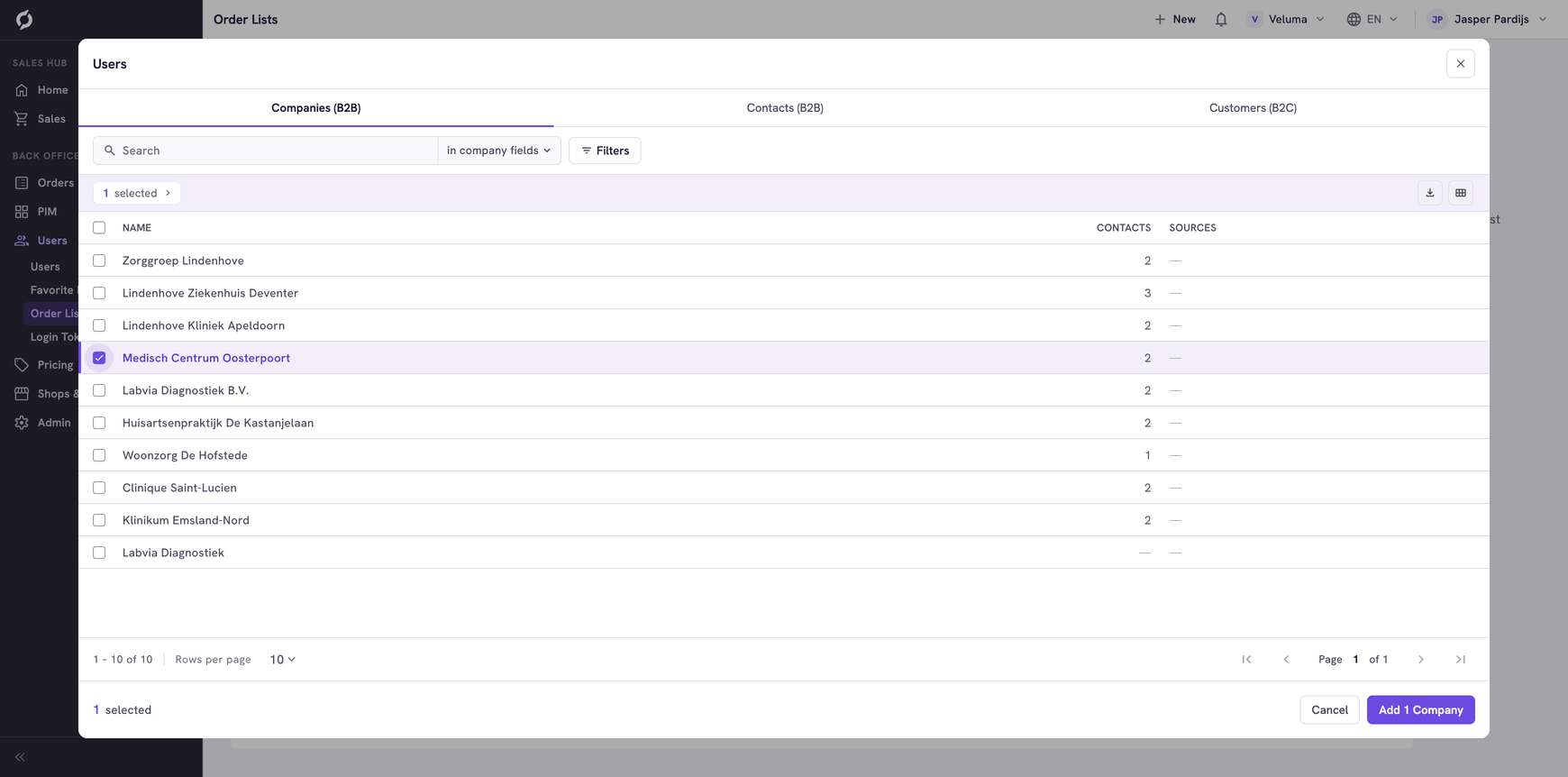Open Admin settings in sidebar
1568x777 pixels.
pyautogui.click(x=42, y=423)
